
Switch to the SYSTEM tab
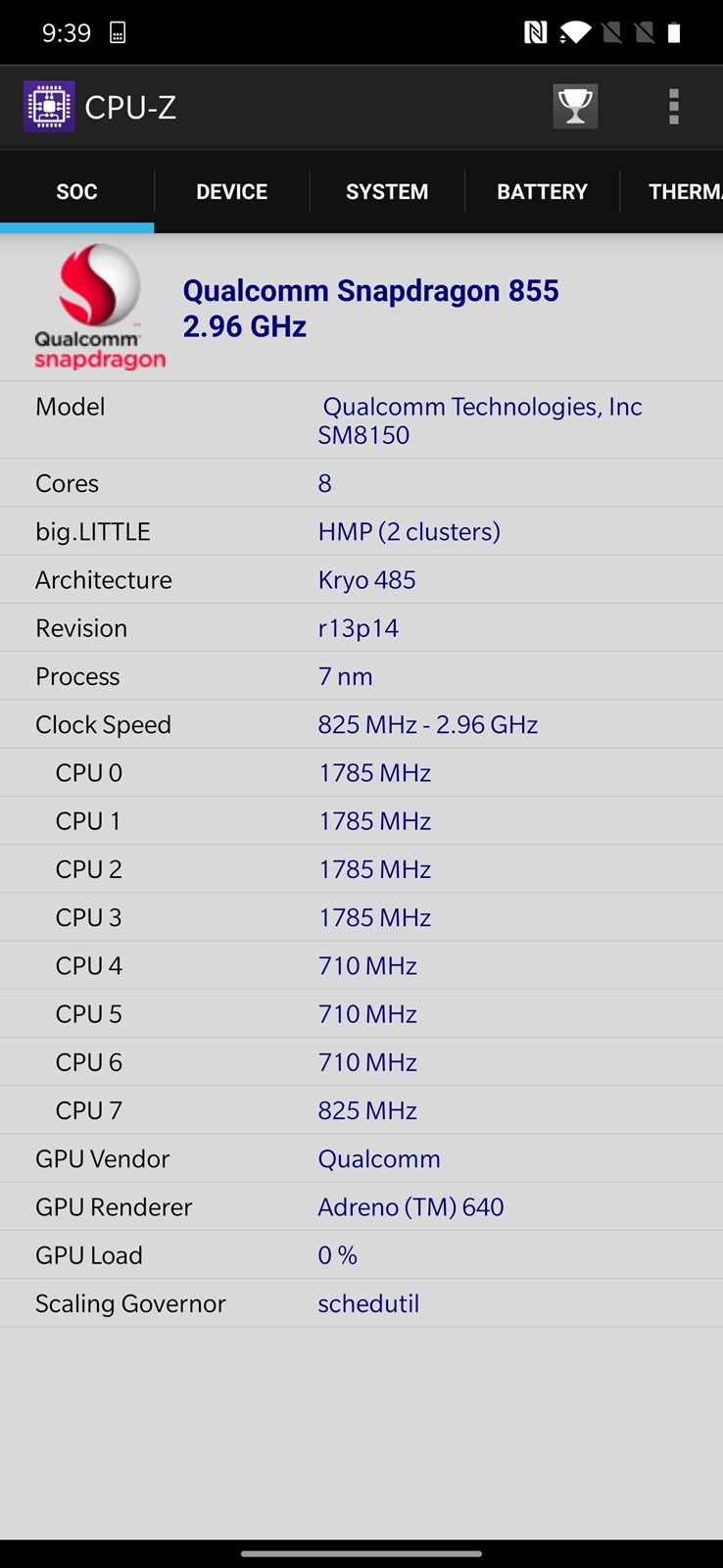click(387, 192)
